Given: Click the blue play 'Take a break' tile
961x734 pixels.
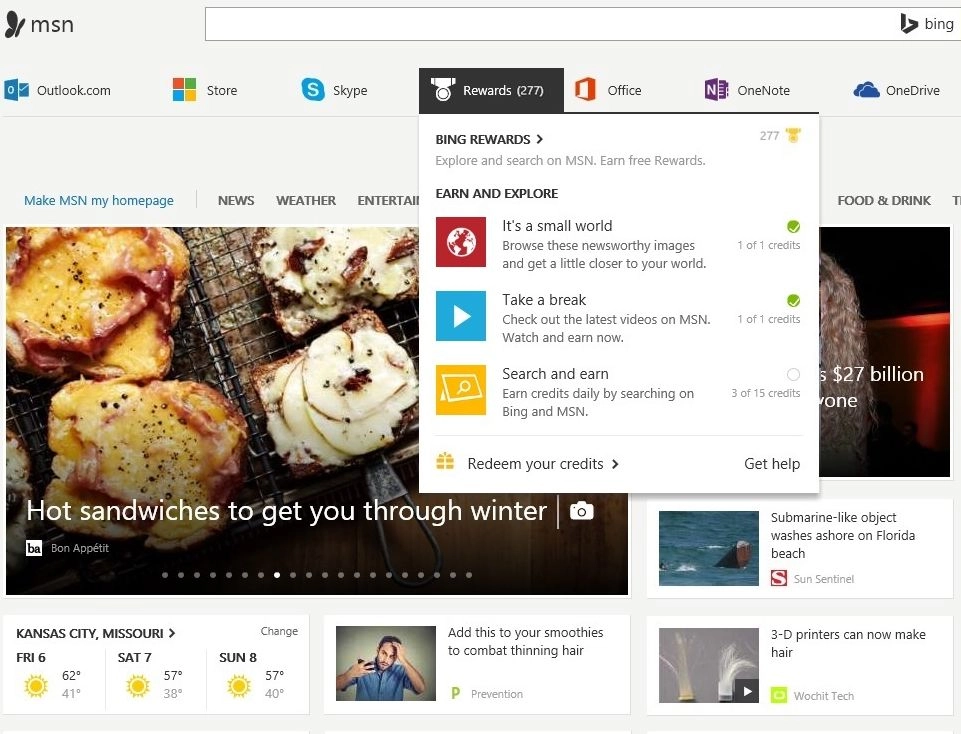Looking at the screenshot, I should tap(461, 316).
